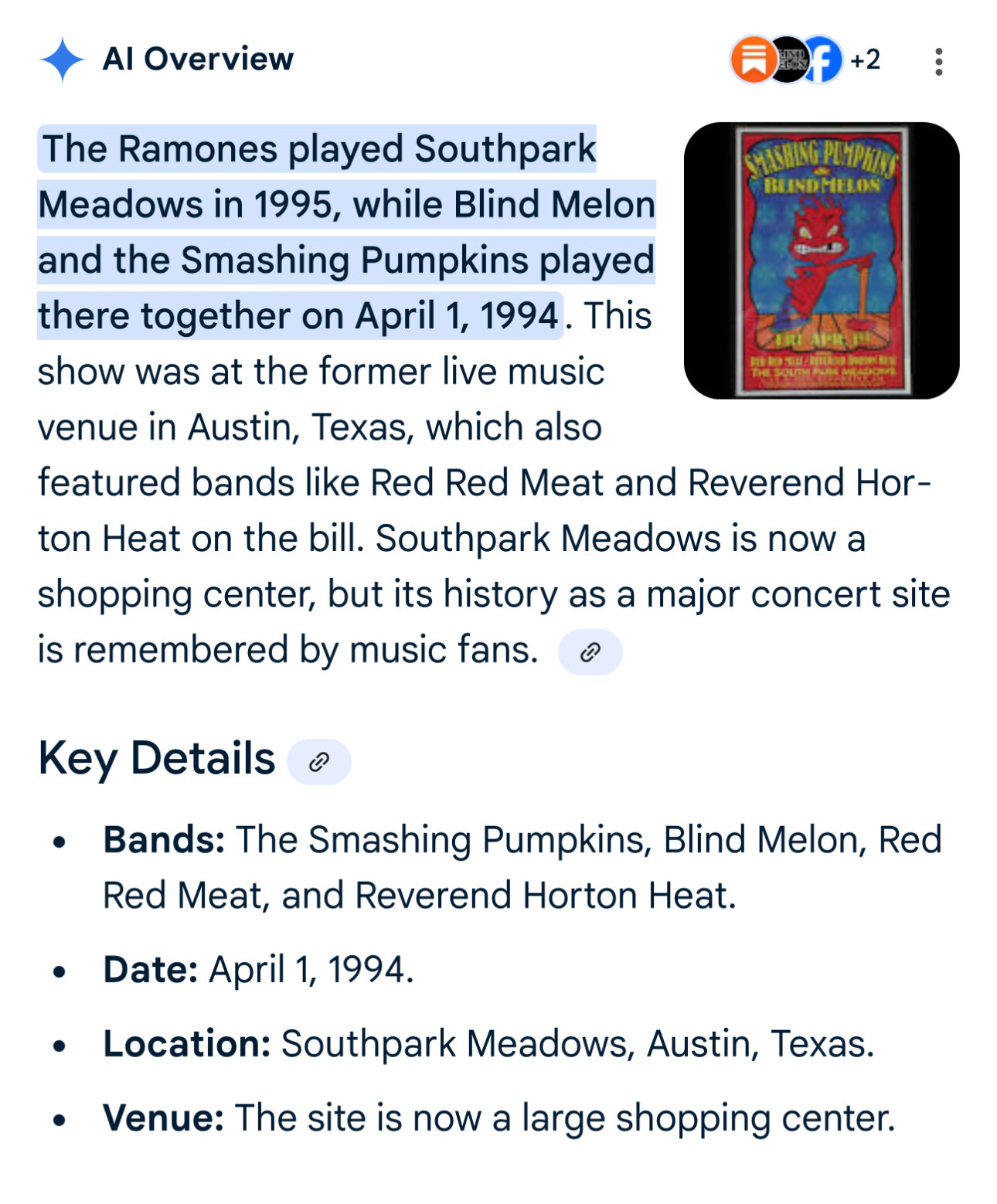The height and width of the screenshot is (1204, 997).
Task: Click the bold 'Venue:' label
Action: coord(164,1118)
